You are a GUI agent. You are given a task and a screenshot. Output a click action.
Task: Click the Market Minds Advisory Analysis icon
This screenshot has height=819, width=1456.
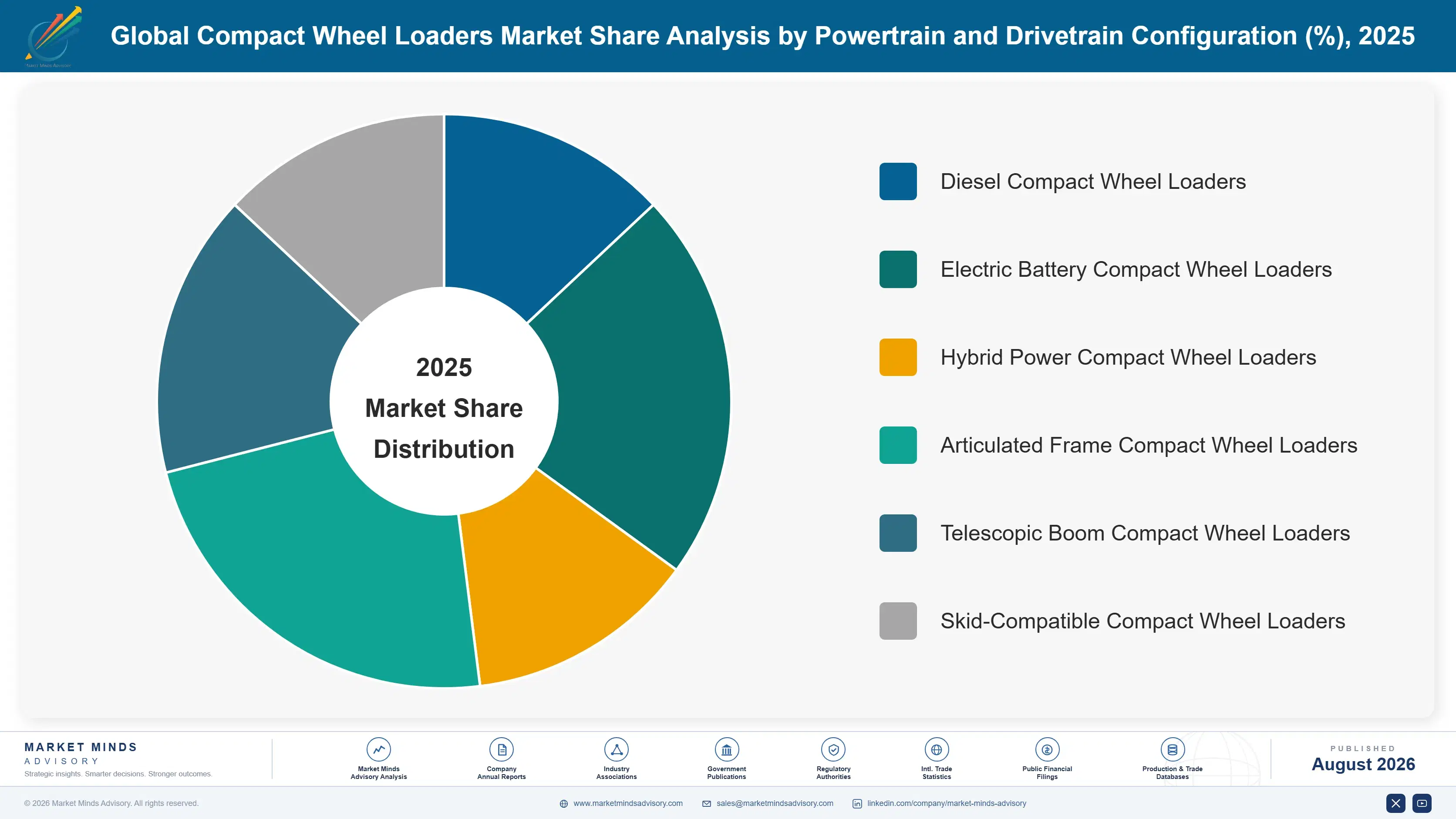click(x=379, y=749)
